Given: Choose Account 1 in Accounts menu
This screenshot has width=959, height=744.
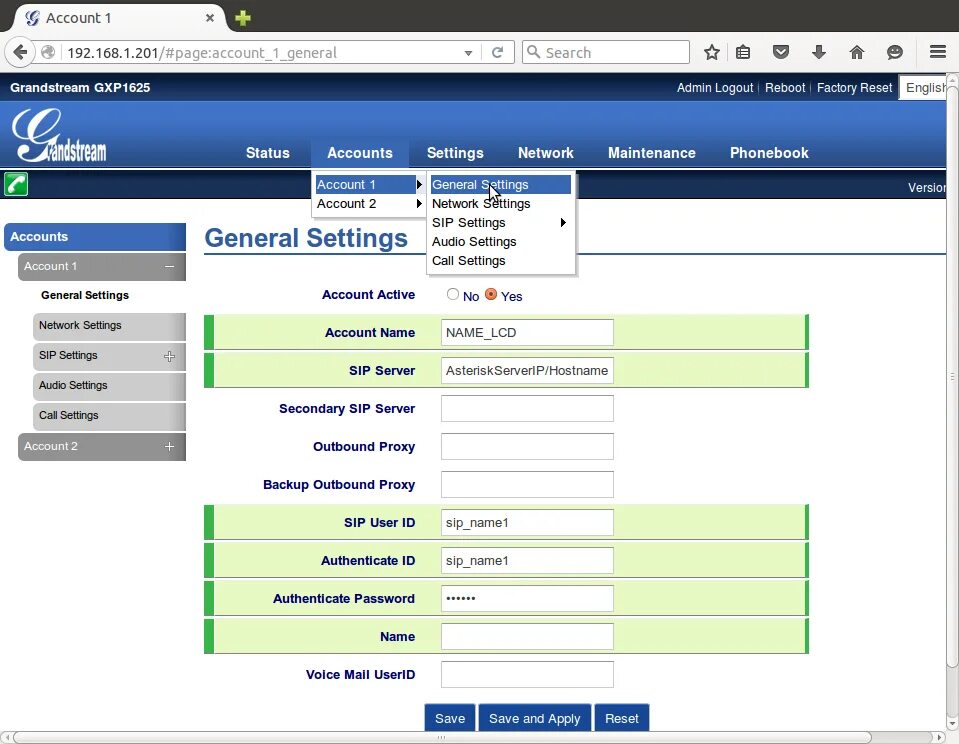Looking at the screenshot, I should pyautogui.click(x=368, y=185).
